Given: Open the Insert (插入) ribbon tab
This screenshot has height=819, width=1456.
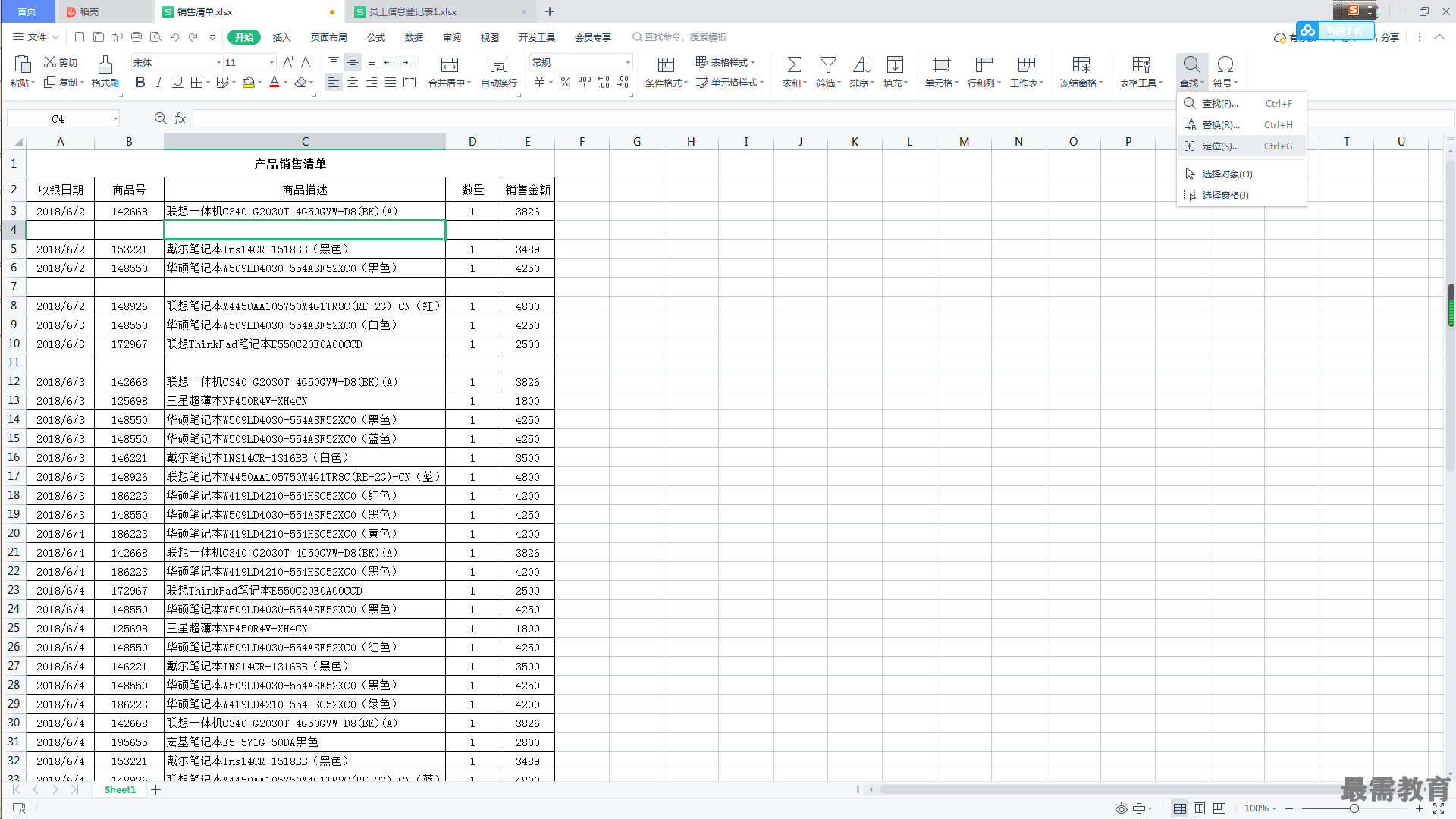Looking at the screenshot, I should [x=281, y=37].
